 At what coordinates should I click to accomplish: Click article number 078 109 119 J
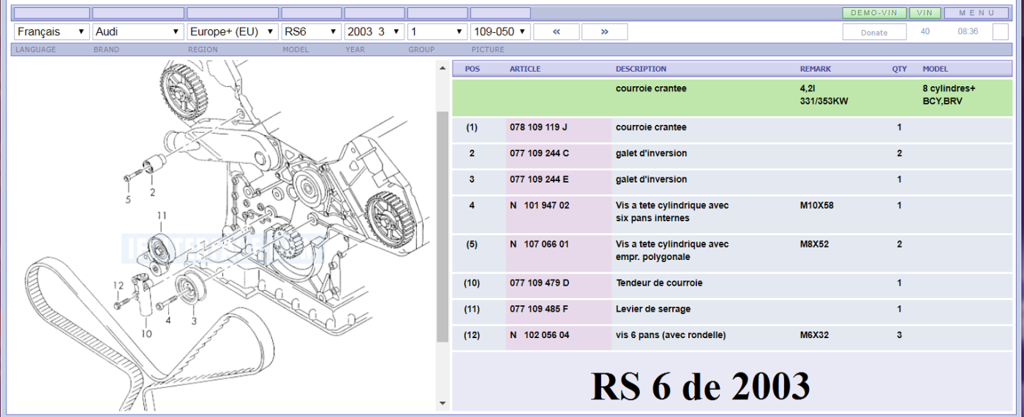[x=538, y=128]
